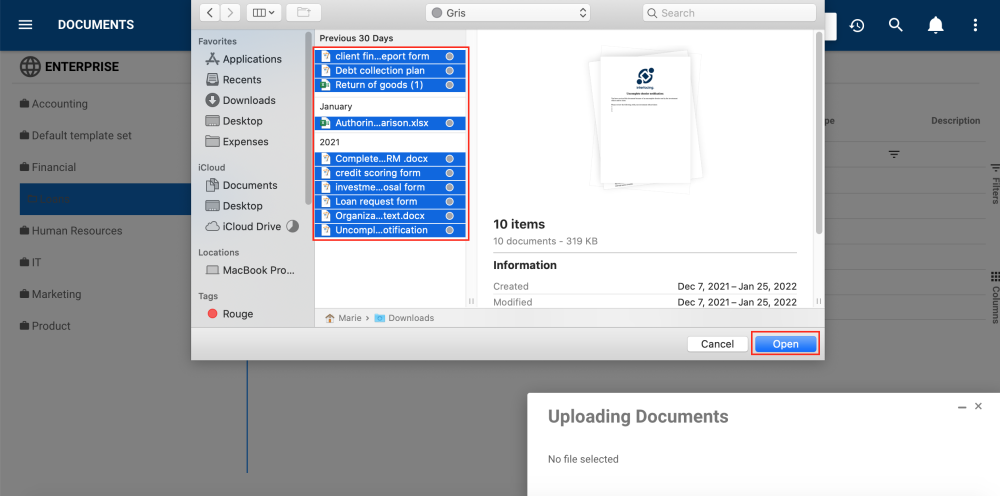Open Downloads in Favorites sidebar
Image resolution: width=1000 pixels, height=496 pixels.
click(240, 100)
